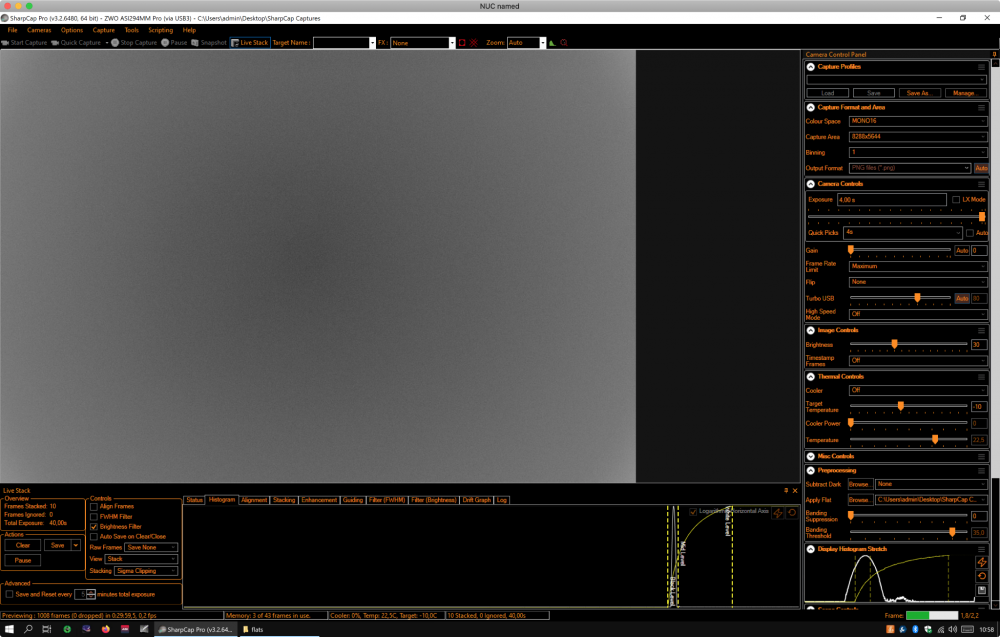Screen dimensions: 1000x637
Task: Close the Live Stack panel with X
Action: pyautogui.click(x=795, y=490)
